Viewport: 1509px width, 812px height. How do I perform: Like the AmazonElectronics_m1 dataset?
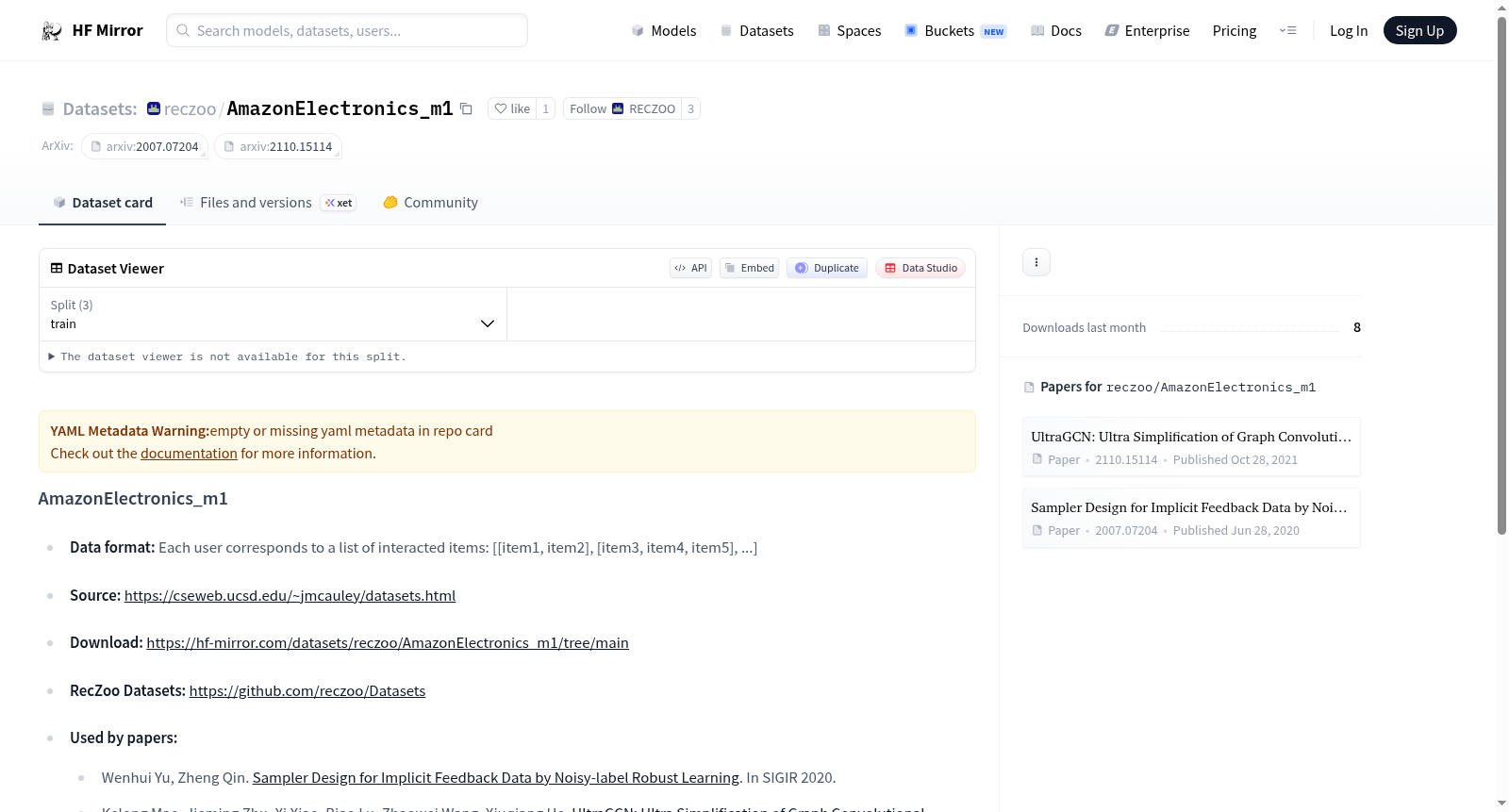point(512,108)
